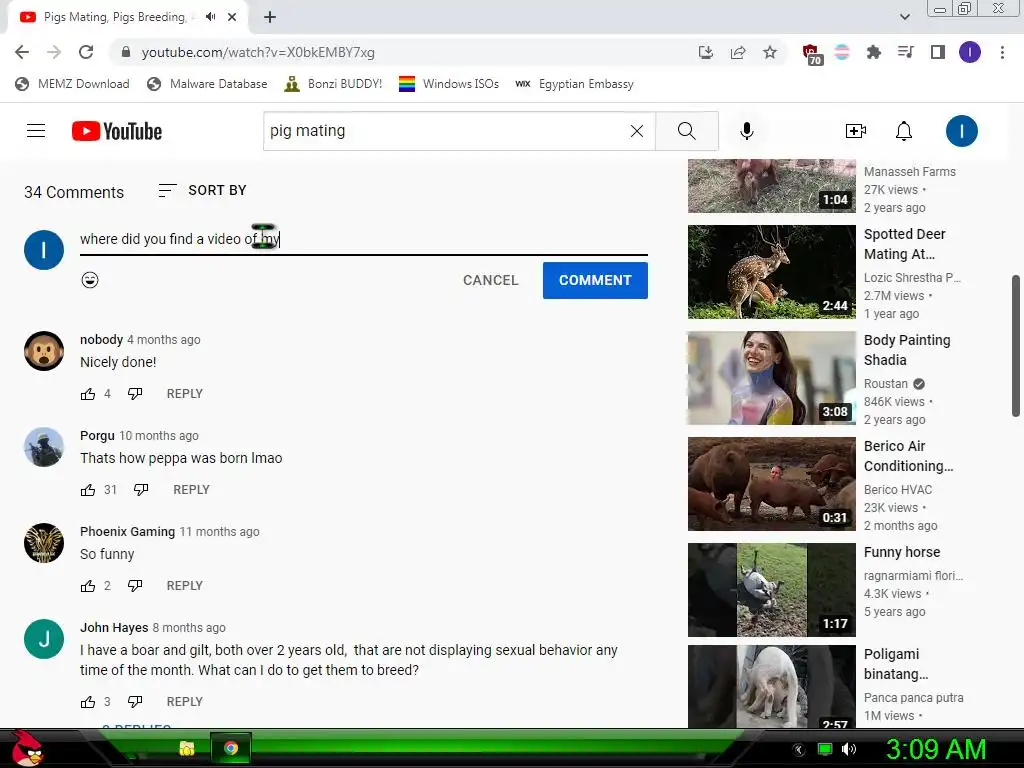Open Poligami binatang video title

point(896,664)
